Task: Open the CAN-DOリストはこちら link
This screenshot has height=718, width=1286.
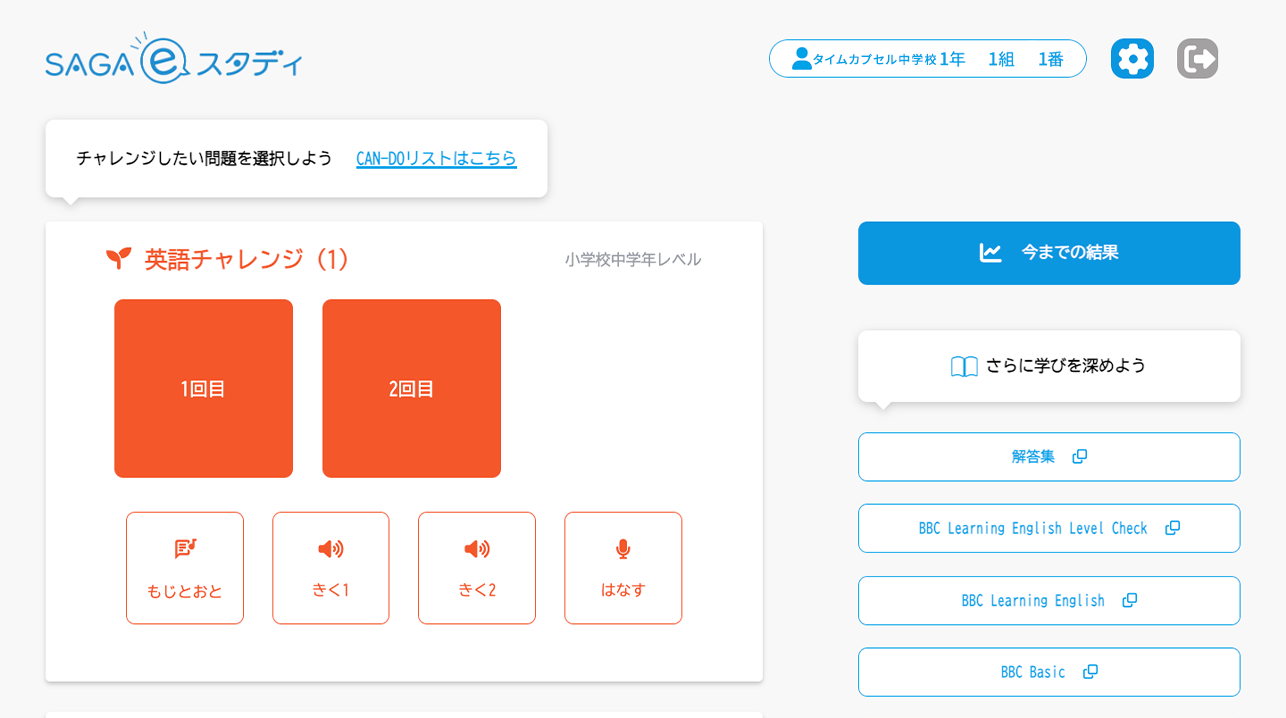Action: tap(436, 158)
